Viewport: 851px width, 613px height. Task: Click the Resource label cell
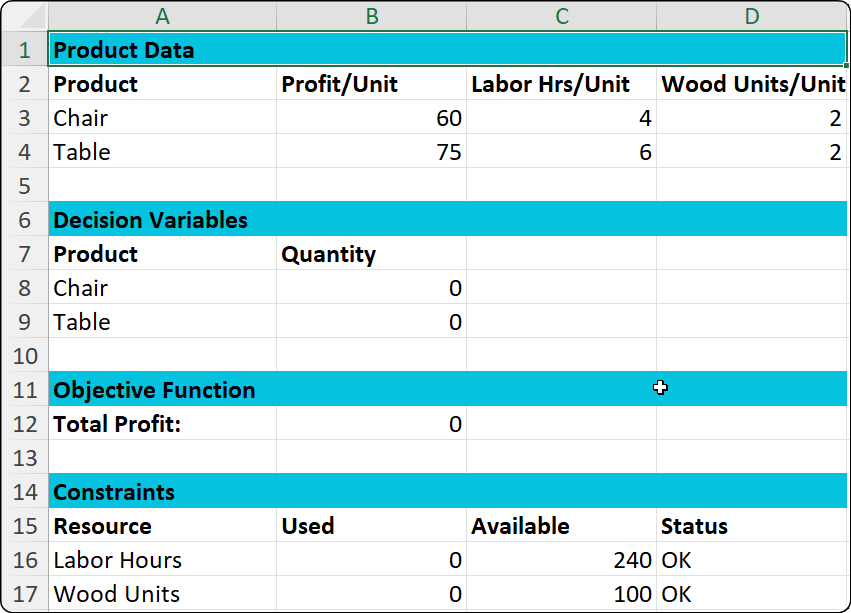[162, 526]
